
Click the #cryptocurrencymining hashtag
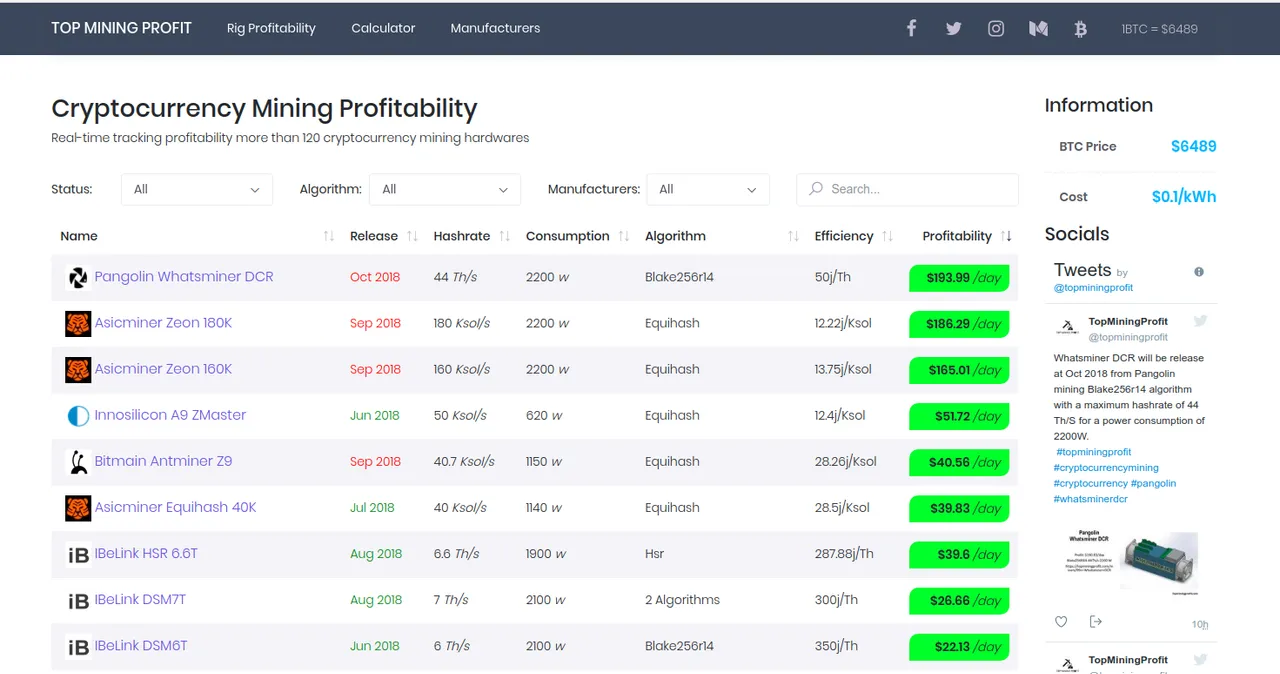click(1105, 468)
